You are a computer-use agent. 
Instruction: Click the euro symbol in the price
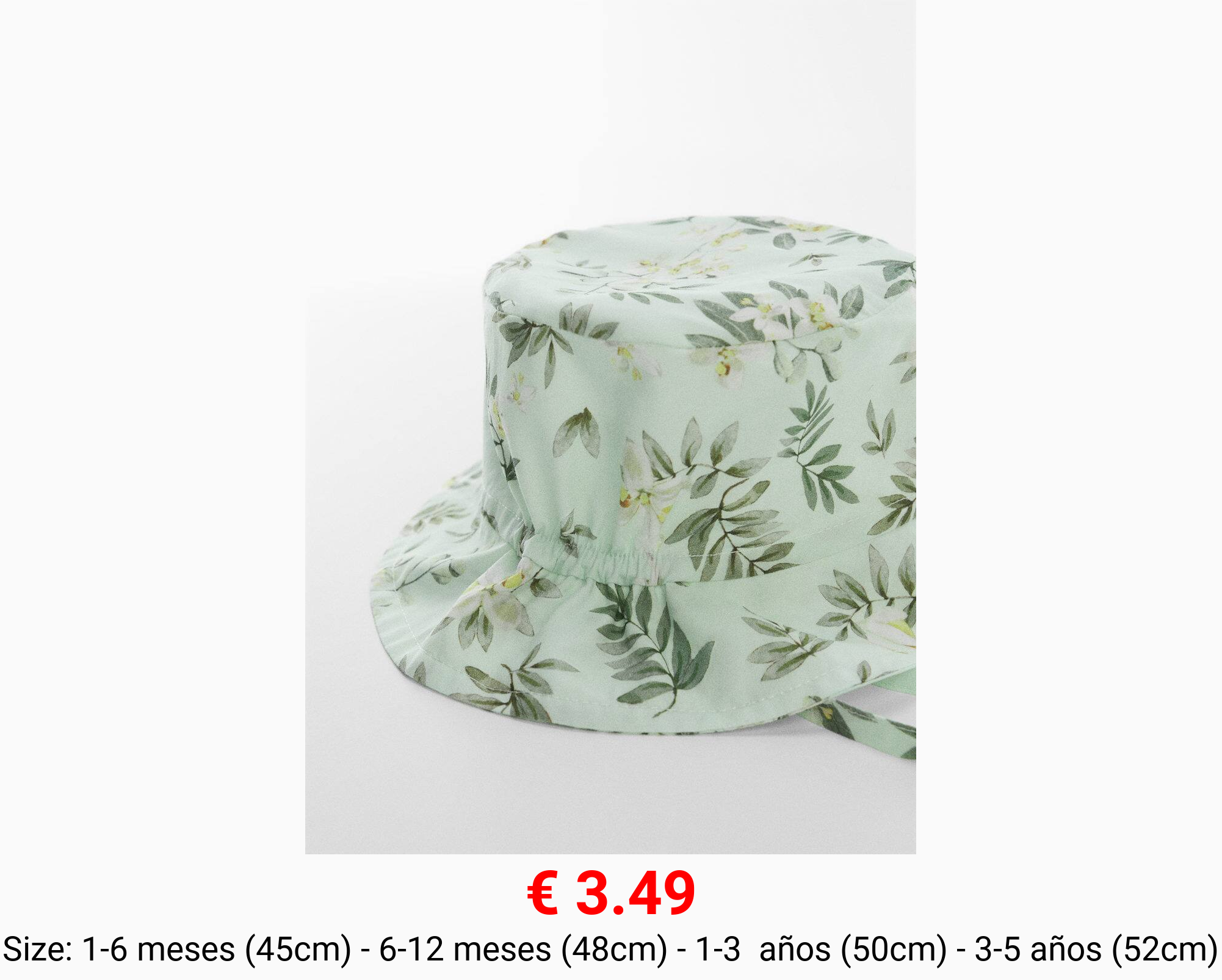tap(543, 895)
